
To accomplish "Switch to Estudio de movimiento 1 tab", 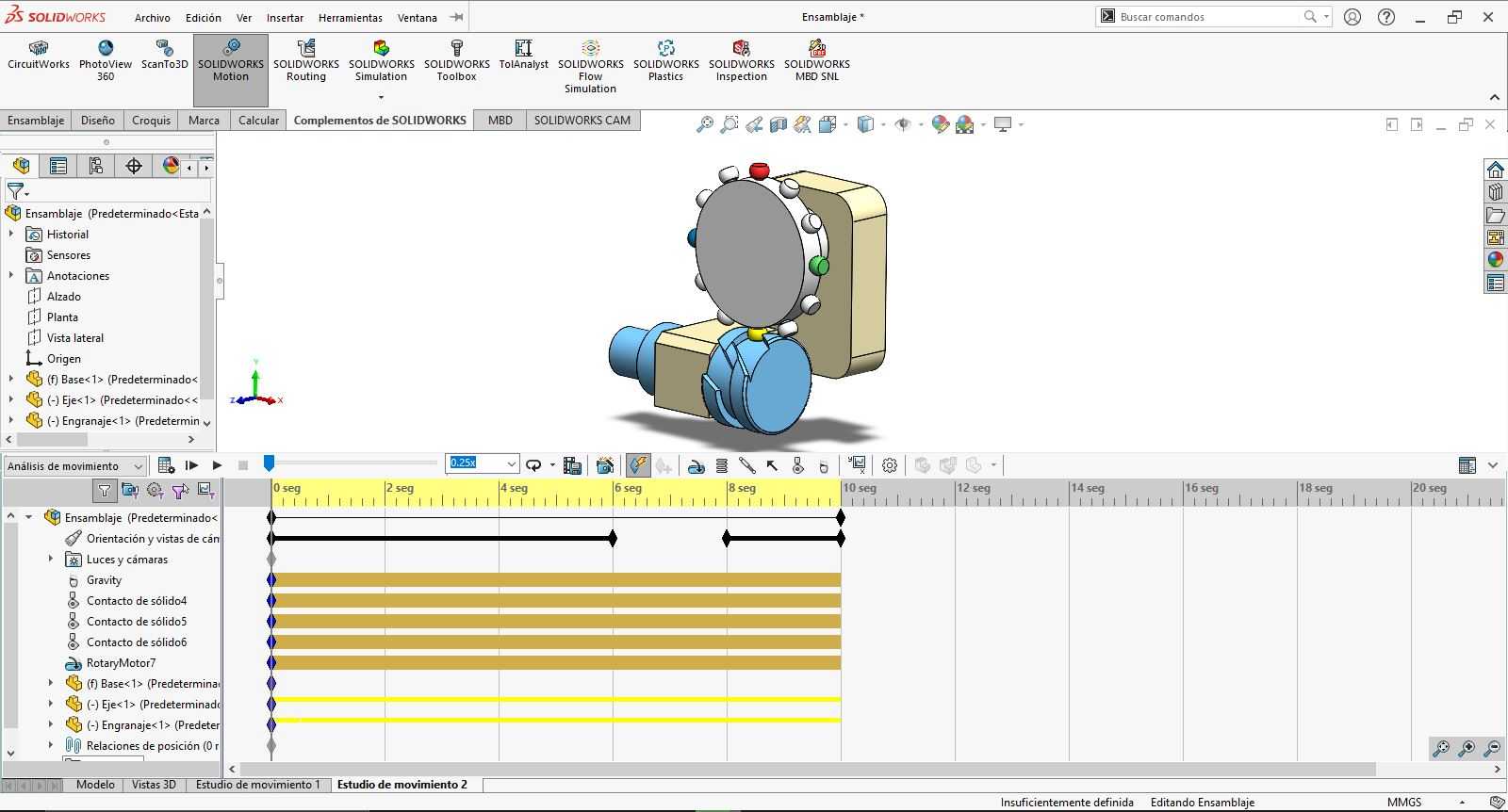I will click(x=258, y=784).
